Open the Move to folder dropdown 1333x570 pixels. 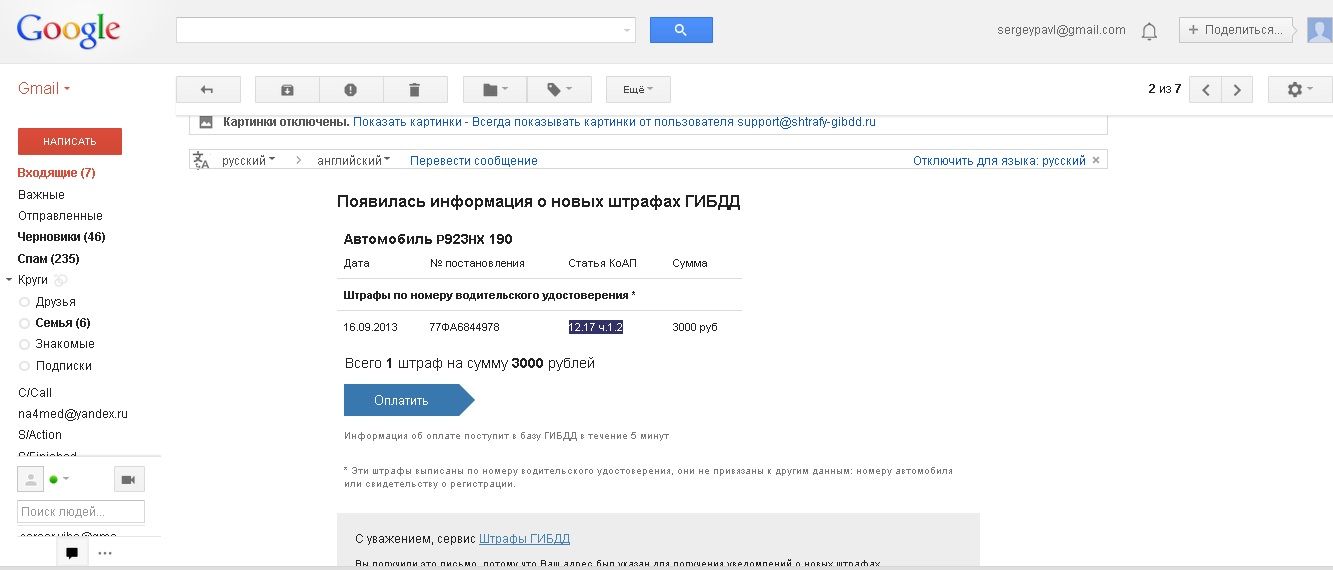coord(495,90)
